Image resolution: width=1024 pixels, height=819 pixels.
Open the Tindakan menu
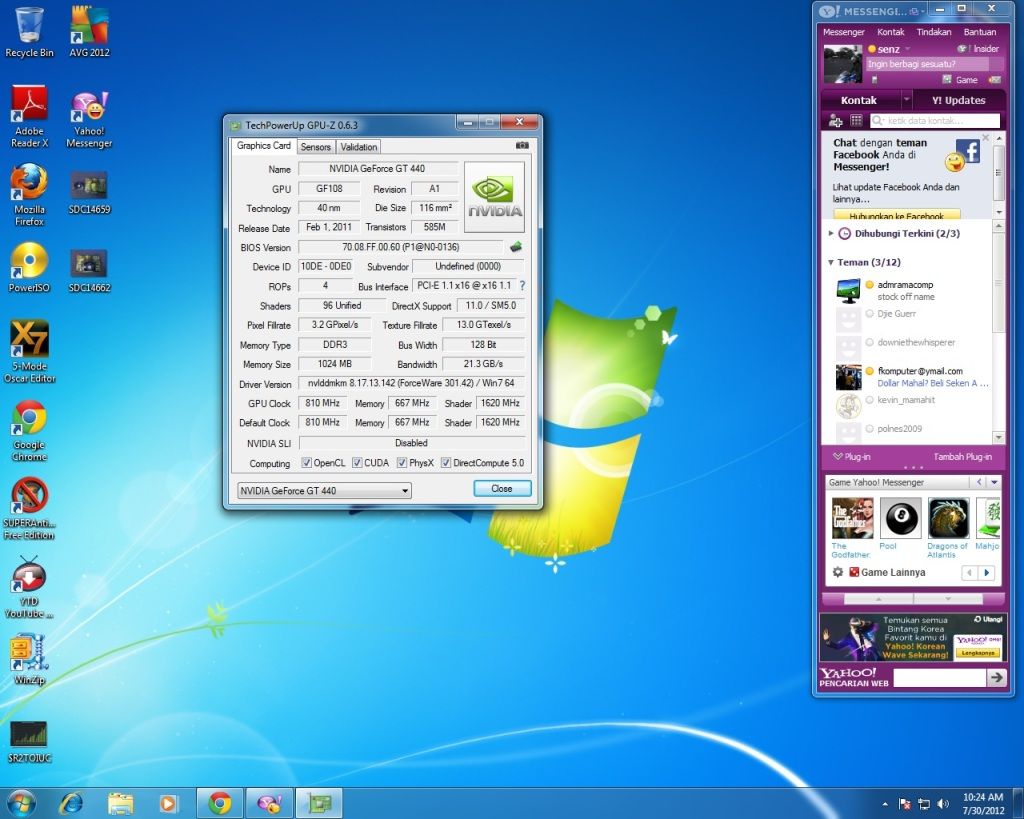pyautogui.click(x=934, y=32)
